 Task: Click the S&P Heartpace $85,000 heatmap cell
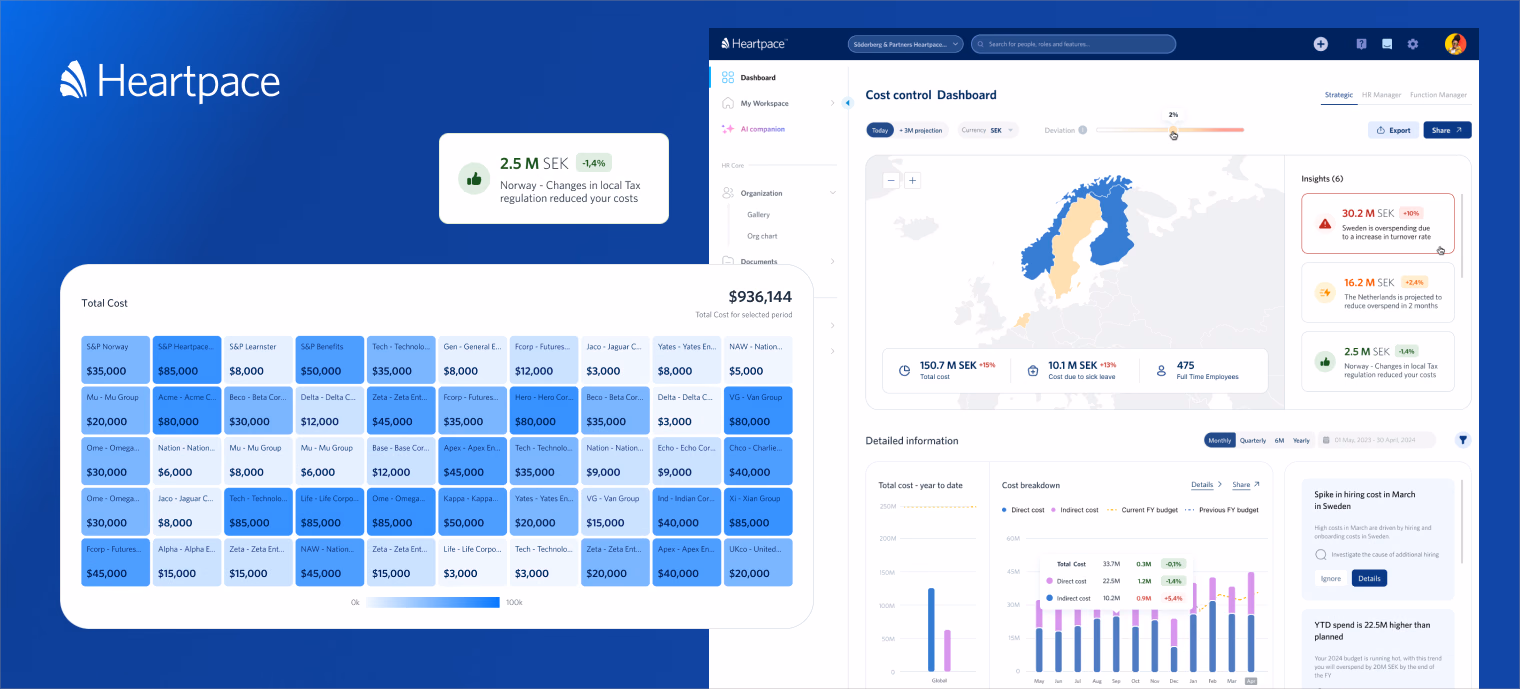click(x=187, y=359)
